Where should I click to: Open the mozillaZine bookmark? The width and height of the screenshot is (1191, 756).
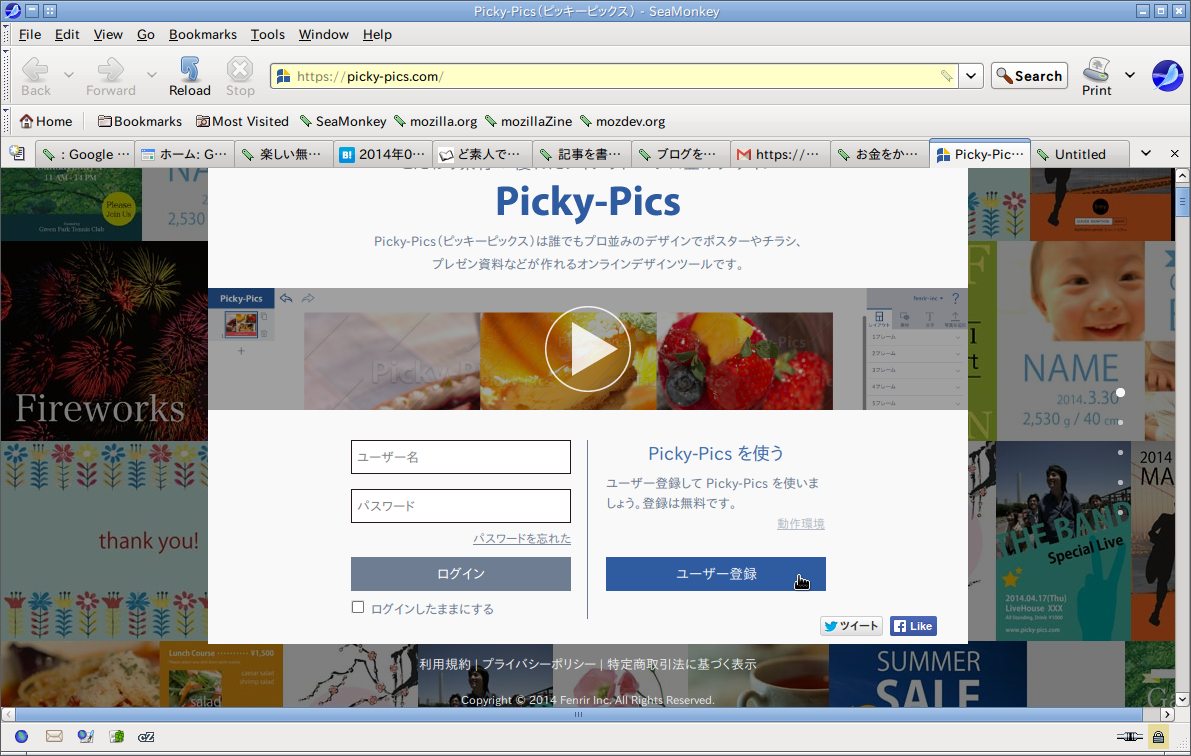[x=529, y=122]
